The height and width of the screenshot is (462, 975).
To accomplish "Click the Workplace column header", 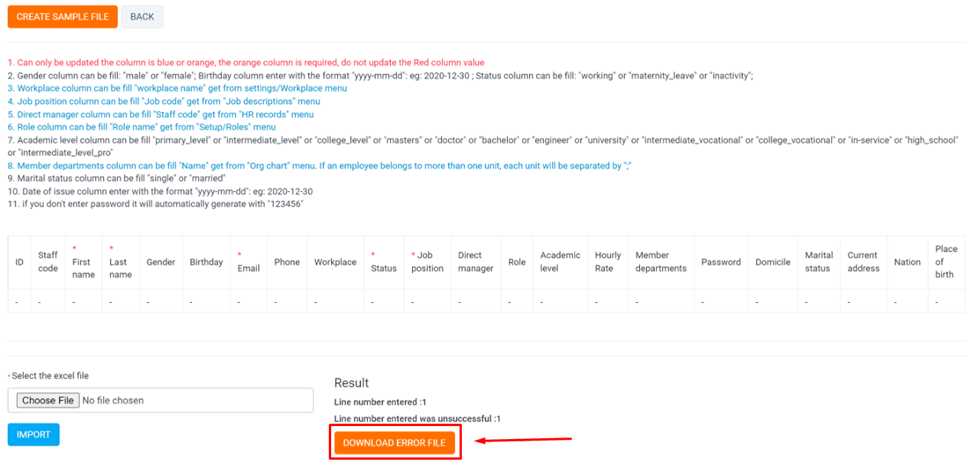I will click(x=335, y=262).
